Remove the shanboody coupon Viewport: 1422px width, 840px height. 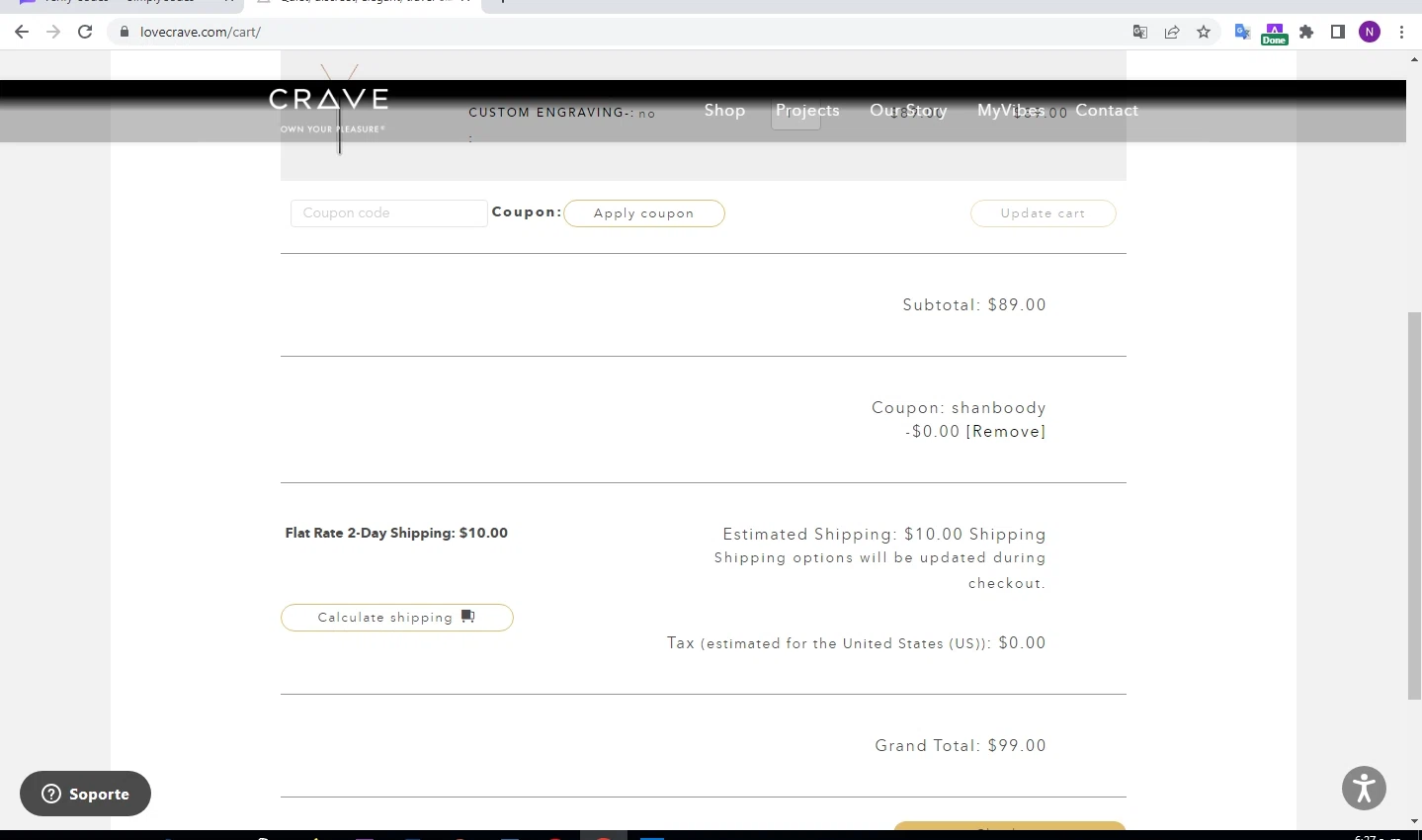[1006, 432]
